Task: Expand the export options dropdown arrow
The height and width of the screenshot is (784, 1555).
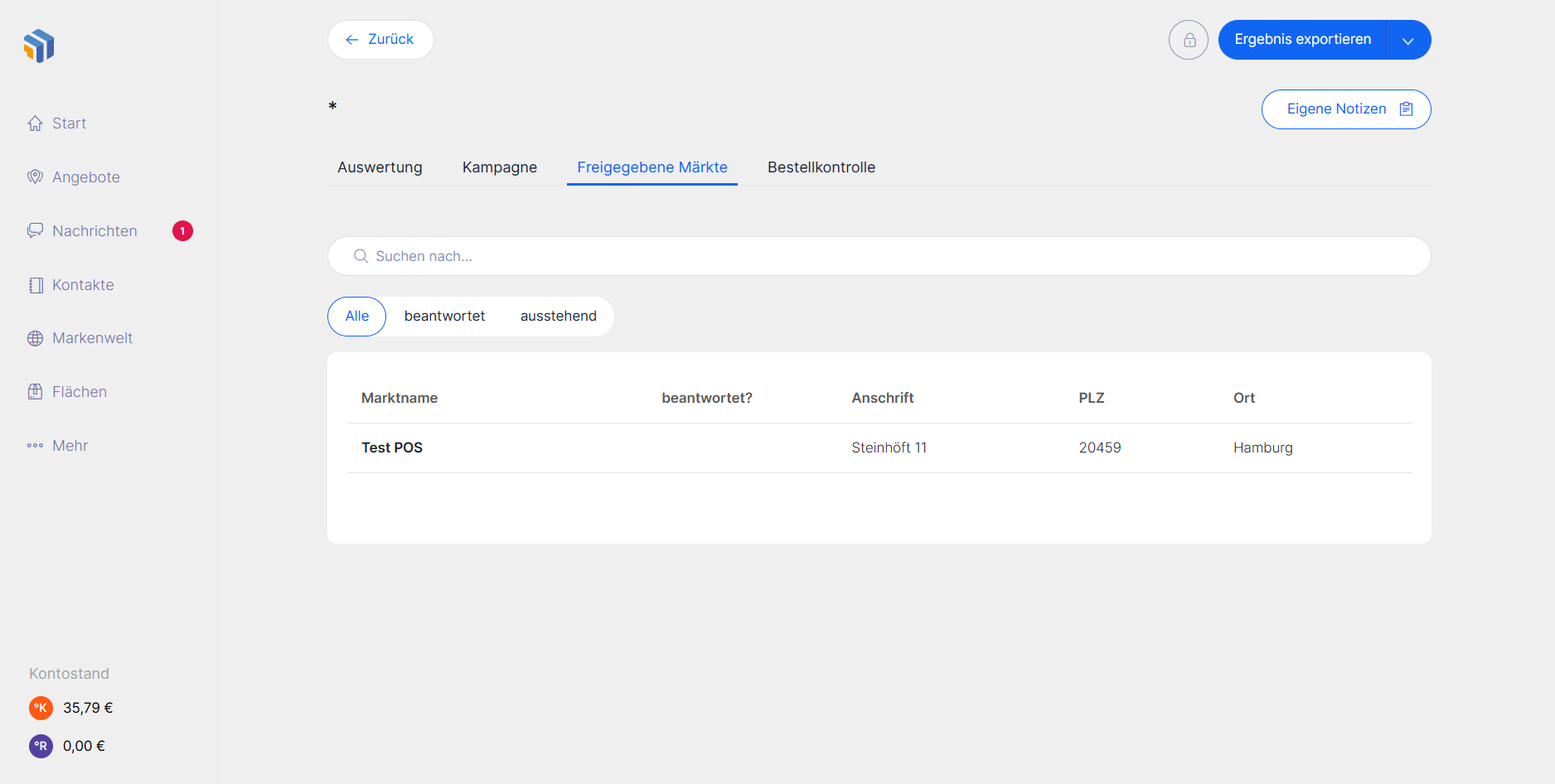Action: [1408, 40]
